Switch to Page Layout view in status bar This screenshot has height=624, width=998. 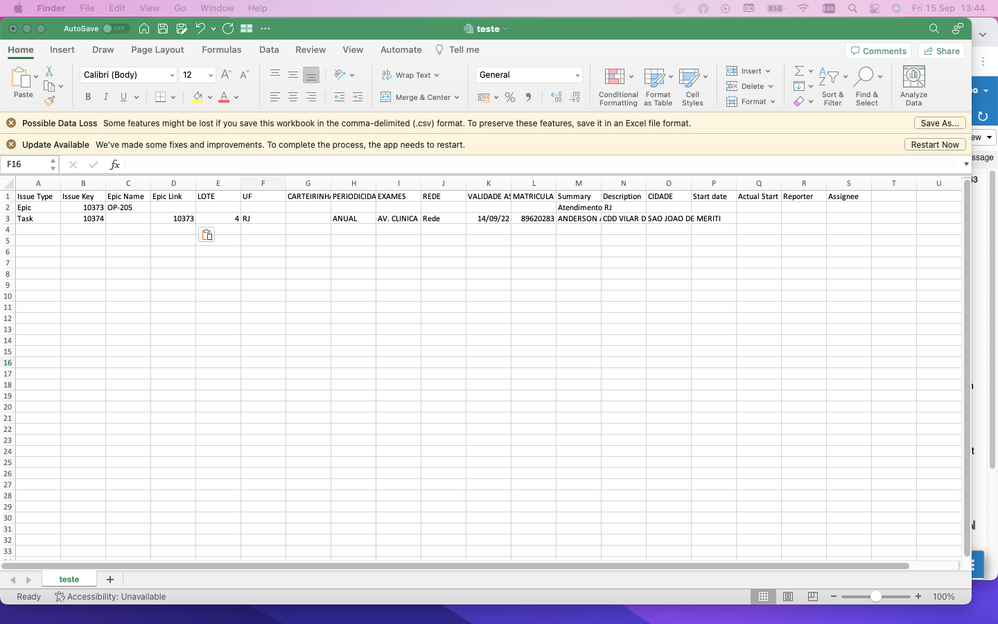click(x=788, y=597)
